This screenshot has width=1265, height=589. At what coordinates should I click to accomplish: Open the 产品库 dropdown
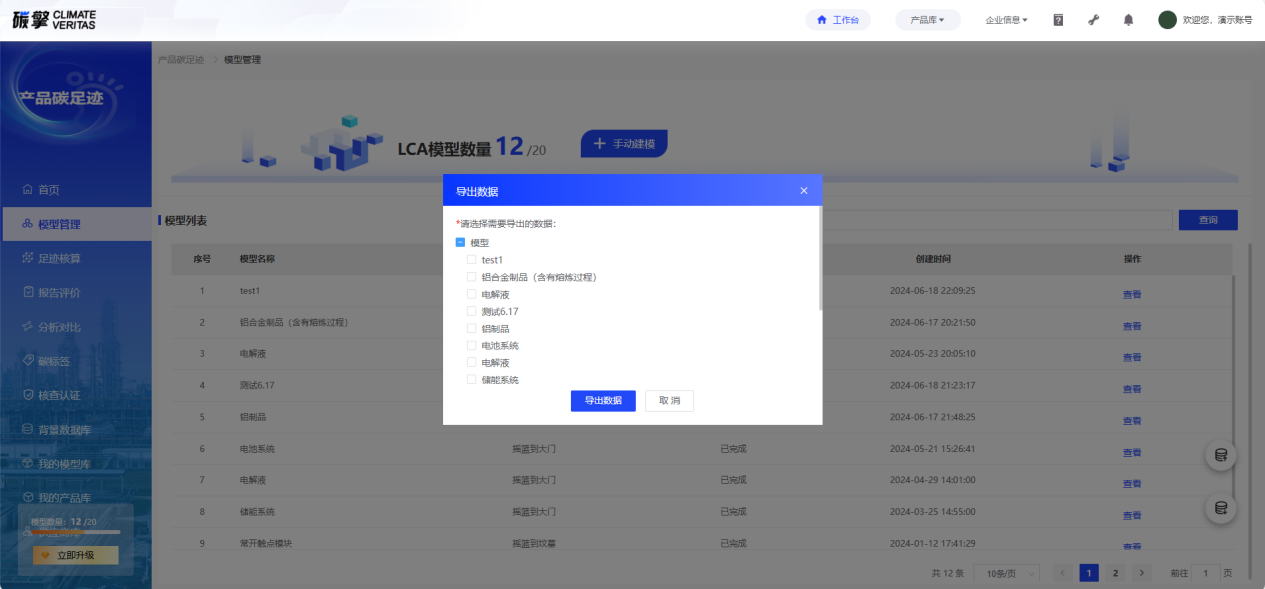927,20
